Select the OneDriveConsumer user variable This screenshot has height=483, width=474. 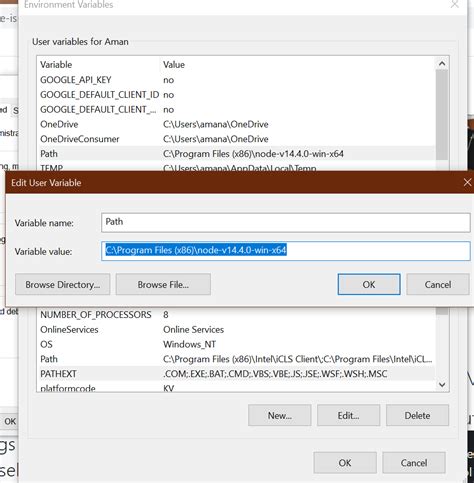click(236, 139)
